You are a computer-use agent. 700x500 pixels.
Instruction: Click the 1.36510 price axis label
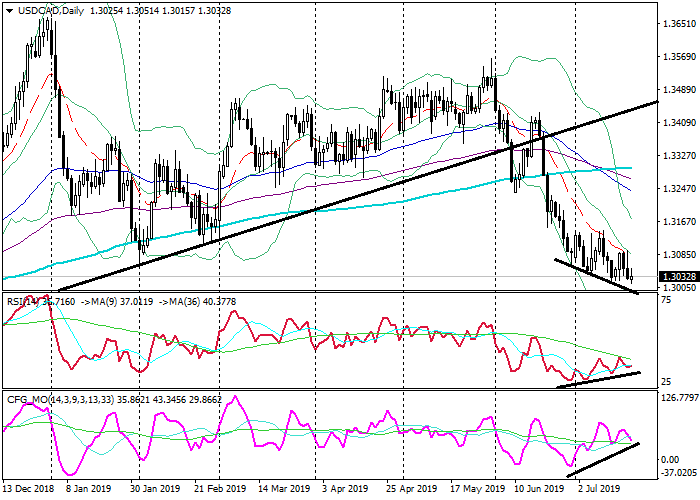point(679,23)
